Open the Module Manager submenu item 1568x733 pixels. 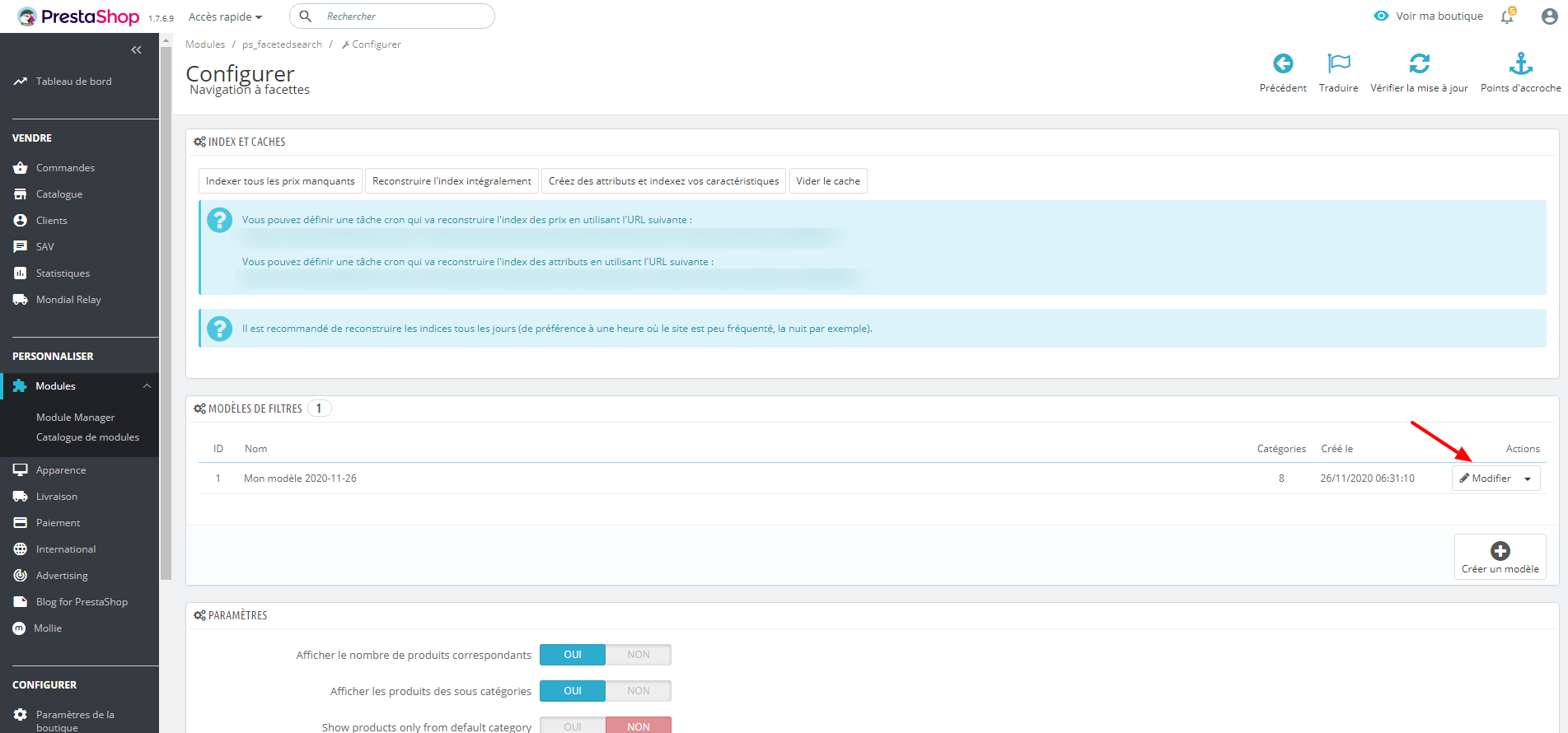tap(76, 418)
